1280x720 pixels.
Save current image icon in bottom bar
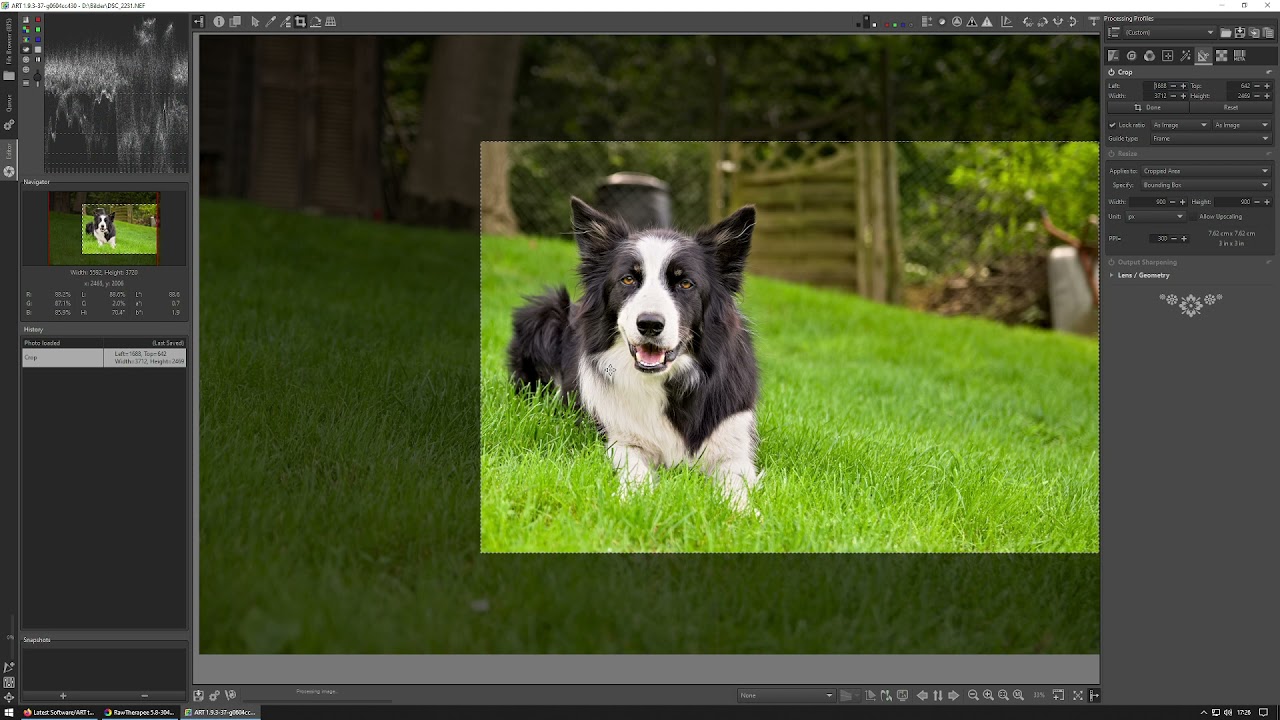click(x=198, y=695)
